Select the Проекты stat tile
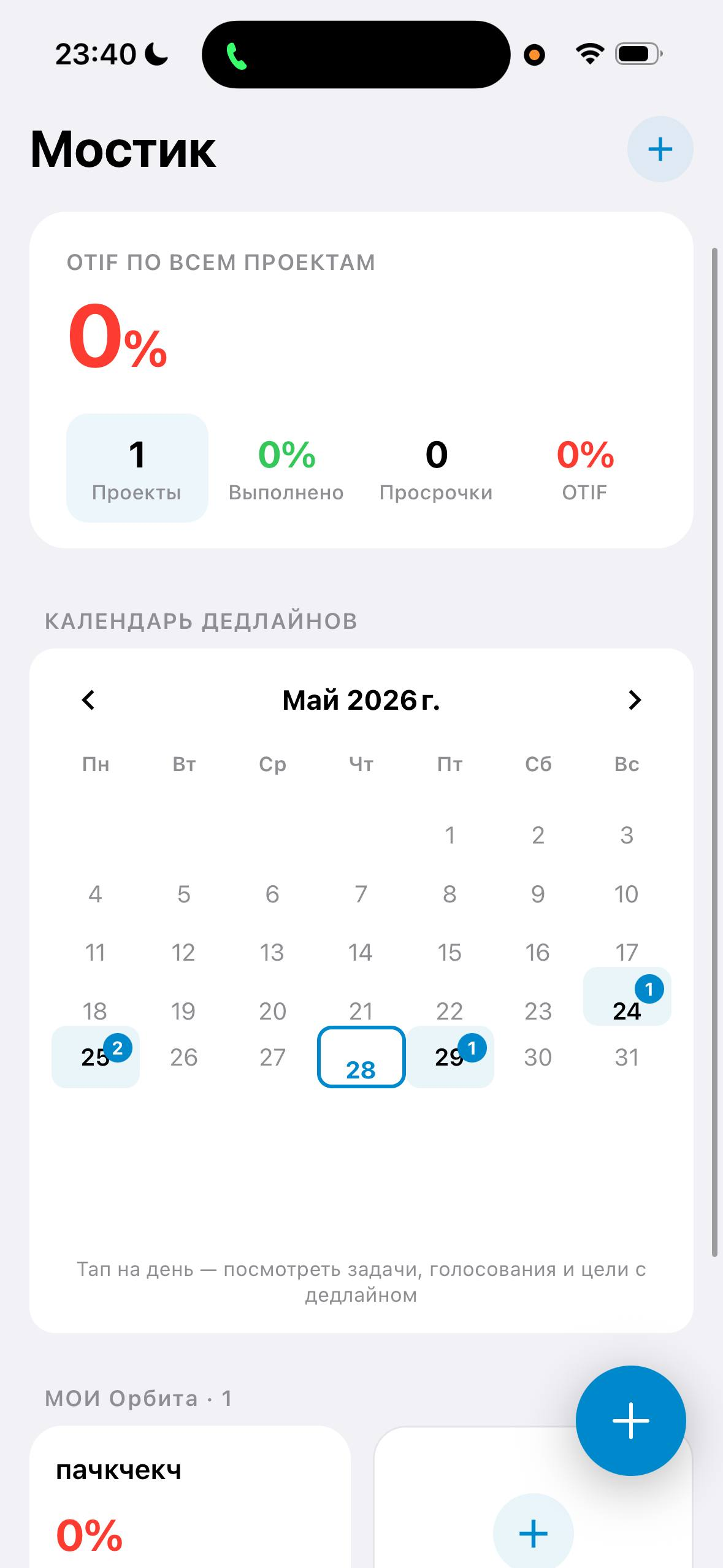Image resolution: width=723 pixels, height=1568 pixels. 137,467
